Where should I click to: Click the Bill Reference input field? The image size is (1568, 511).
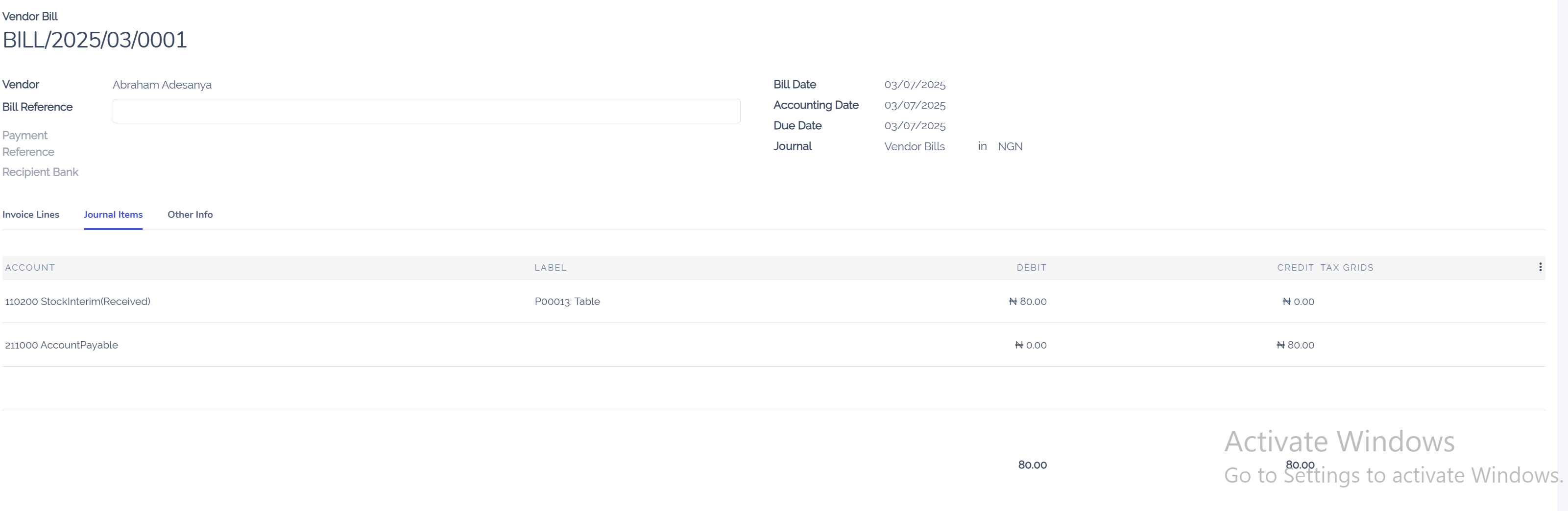click(x=426, y=111)
